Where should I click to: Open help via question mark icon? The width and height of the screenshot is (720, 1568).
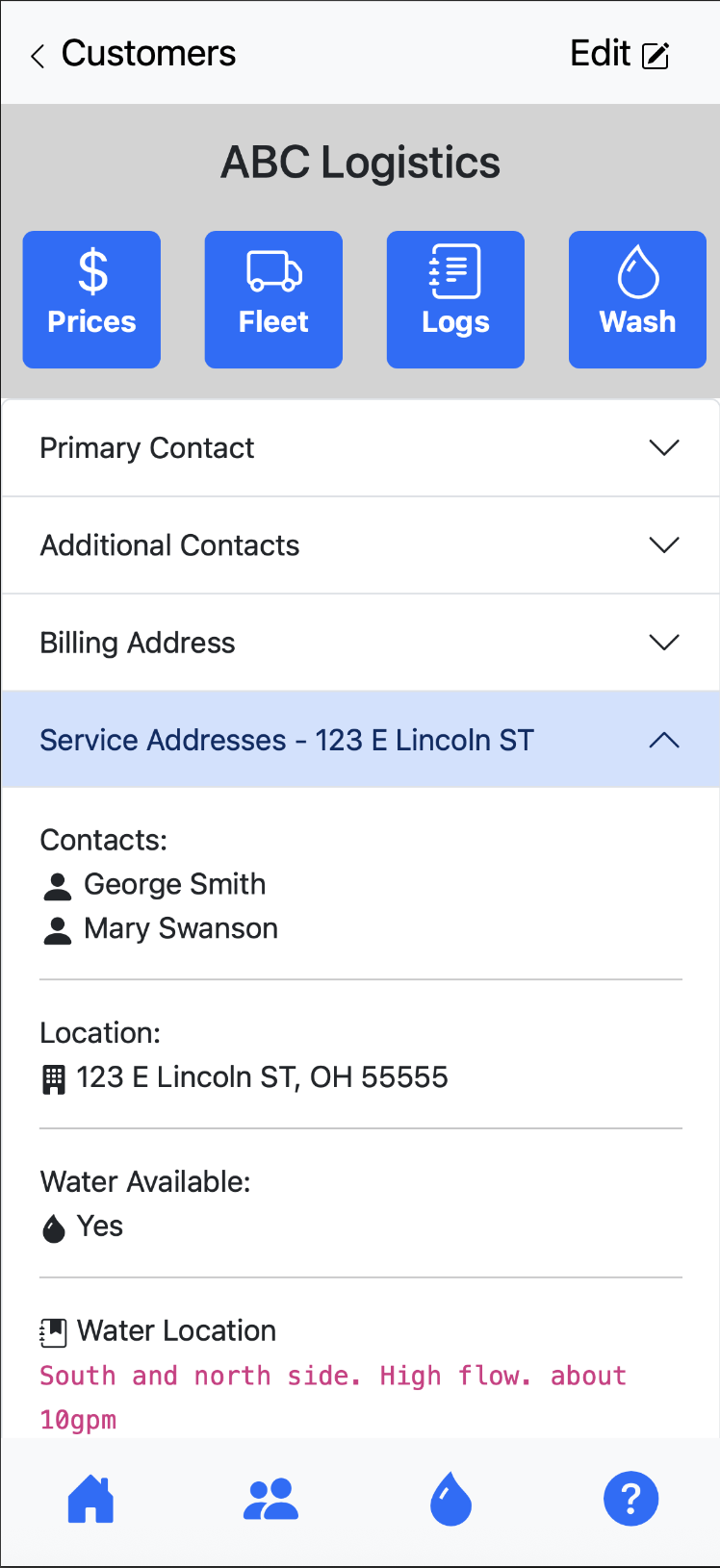[x=630, y=1499]
